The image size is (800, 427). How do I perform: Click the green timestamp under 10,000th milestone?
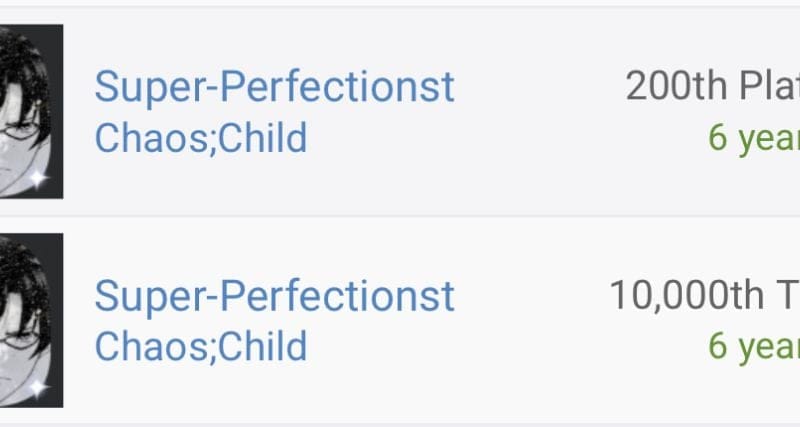(x=754, y=347)
